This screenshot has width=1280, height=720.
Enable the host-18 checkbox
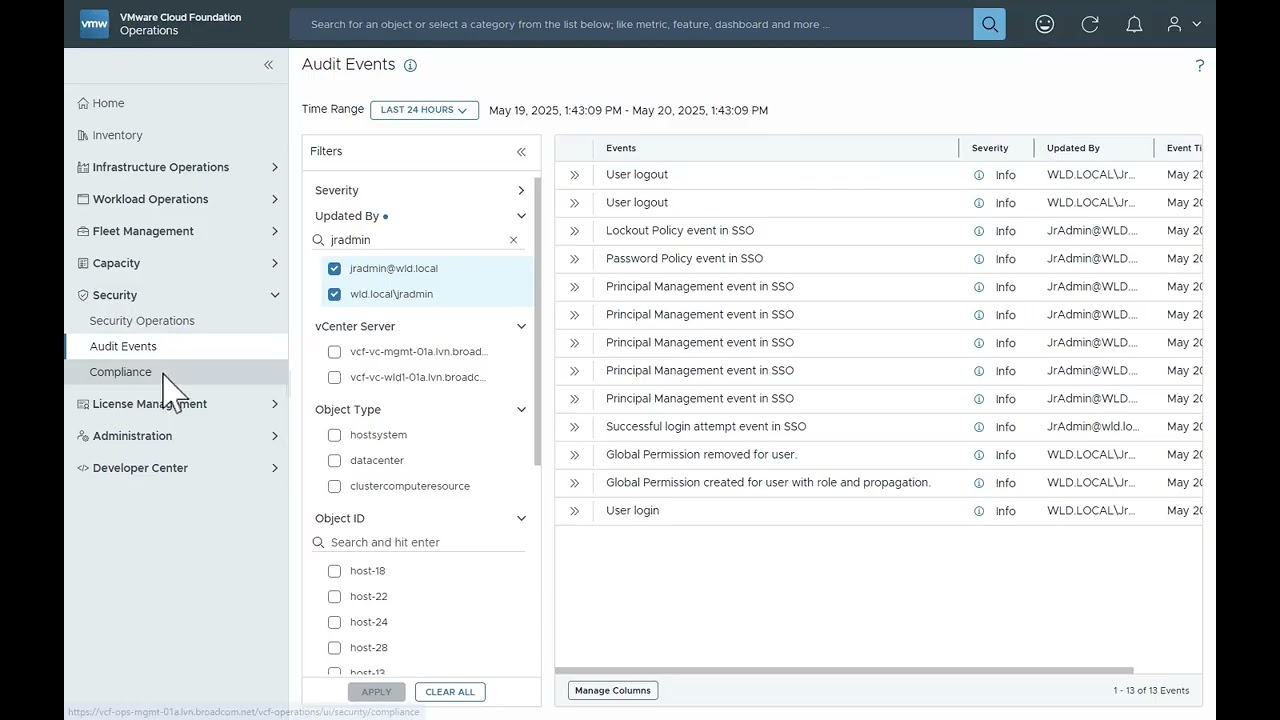334,571
